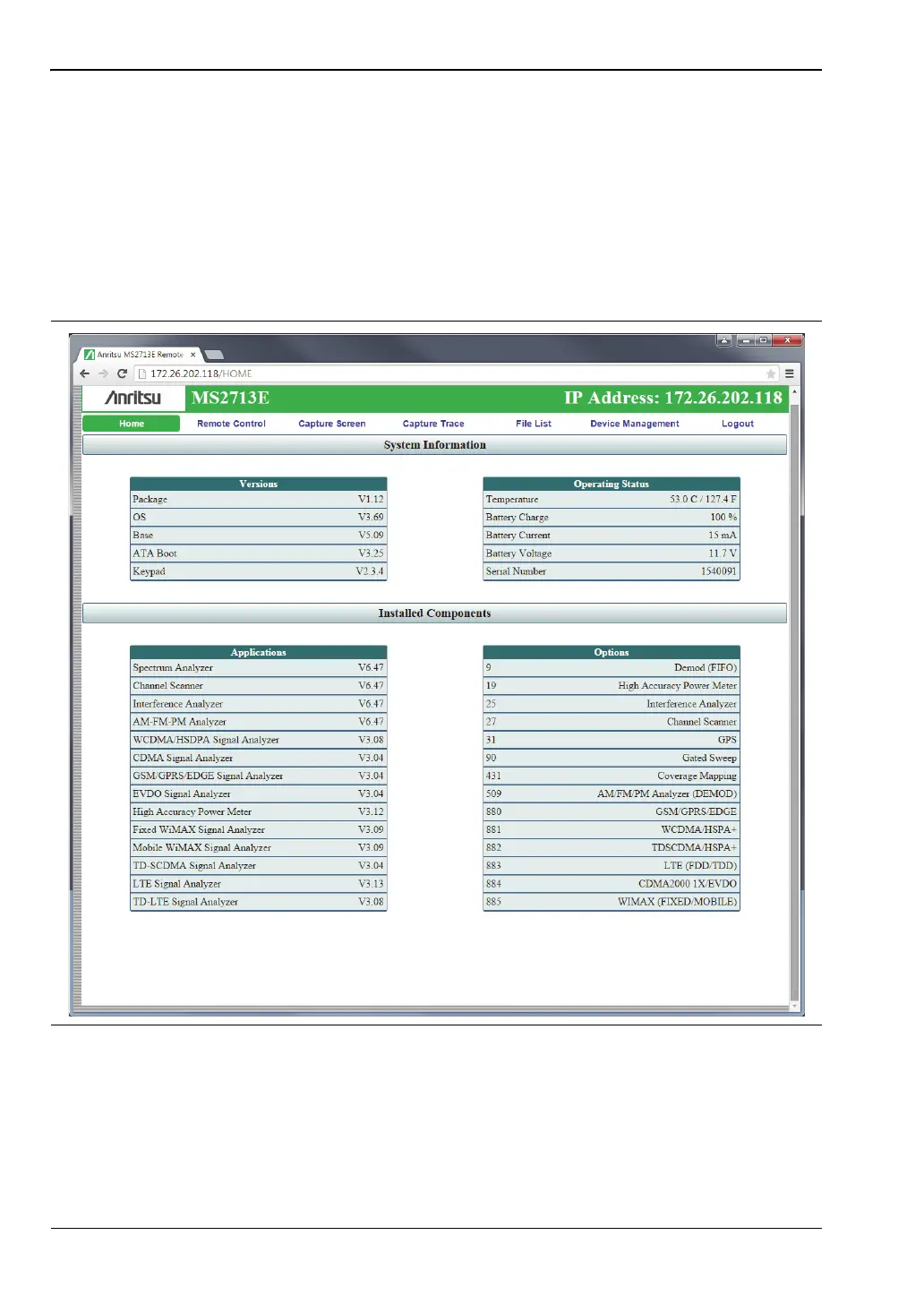The height and width of the screenshot is (1304, 924).
Task: Click option 9 Demod (FIFO)
Action: coord(612,668)
